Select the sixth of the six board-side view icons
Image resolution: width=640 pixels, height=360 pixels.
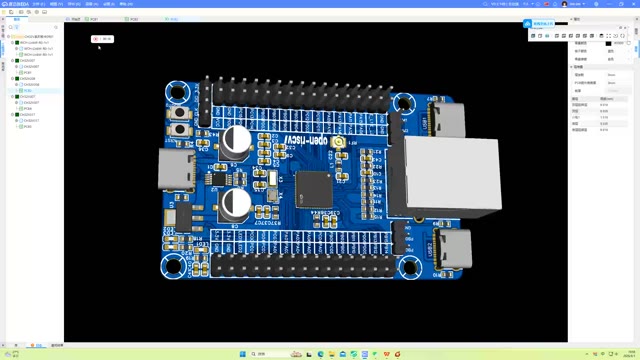591,36
